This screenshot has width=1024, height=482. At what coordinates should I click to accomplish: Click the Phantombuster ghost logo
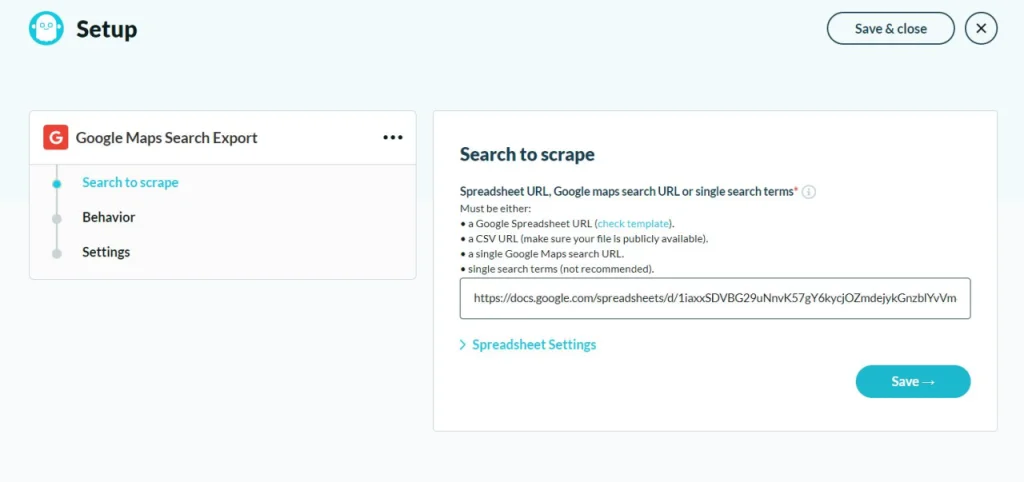click(x=46, y=29)
